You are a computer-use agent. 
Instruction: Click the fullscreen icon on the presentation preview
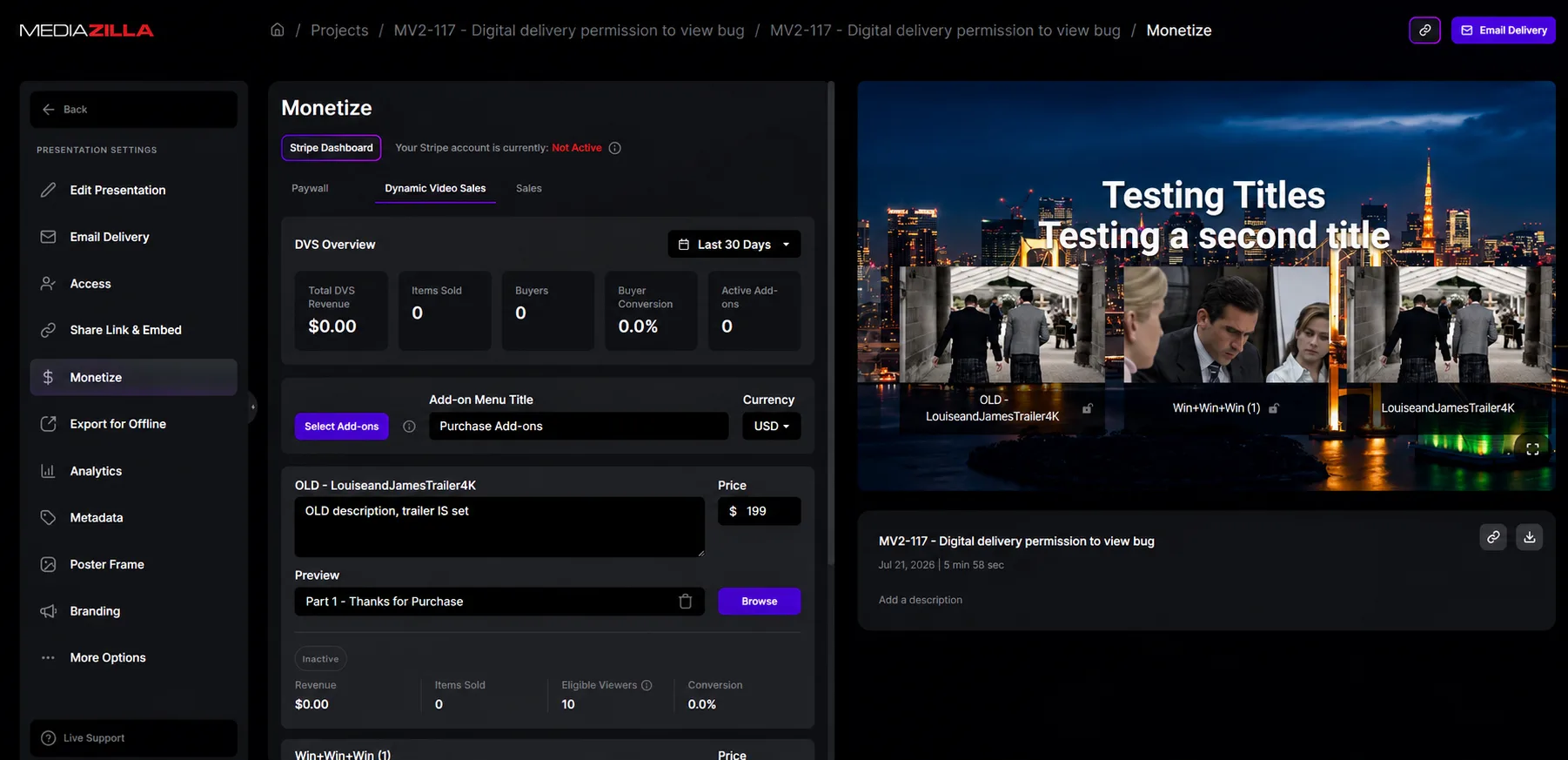click(1532, 449)
